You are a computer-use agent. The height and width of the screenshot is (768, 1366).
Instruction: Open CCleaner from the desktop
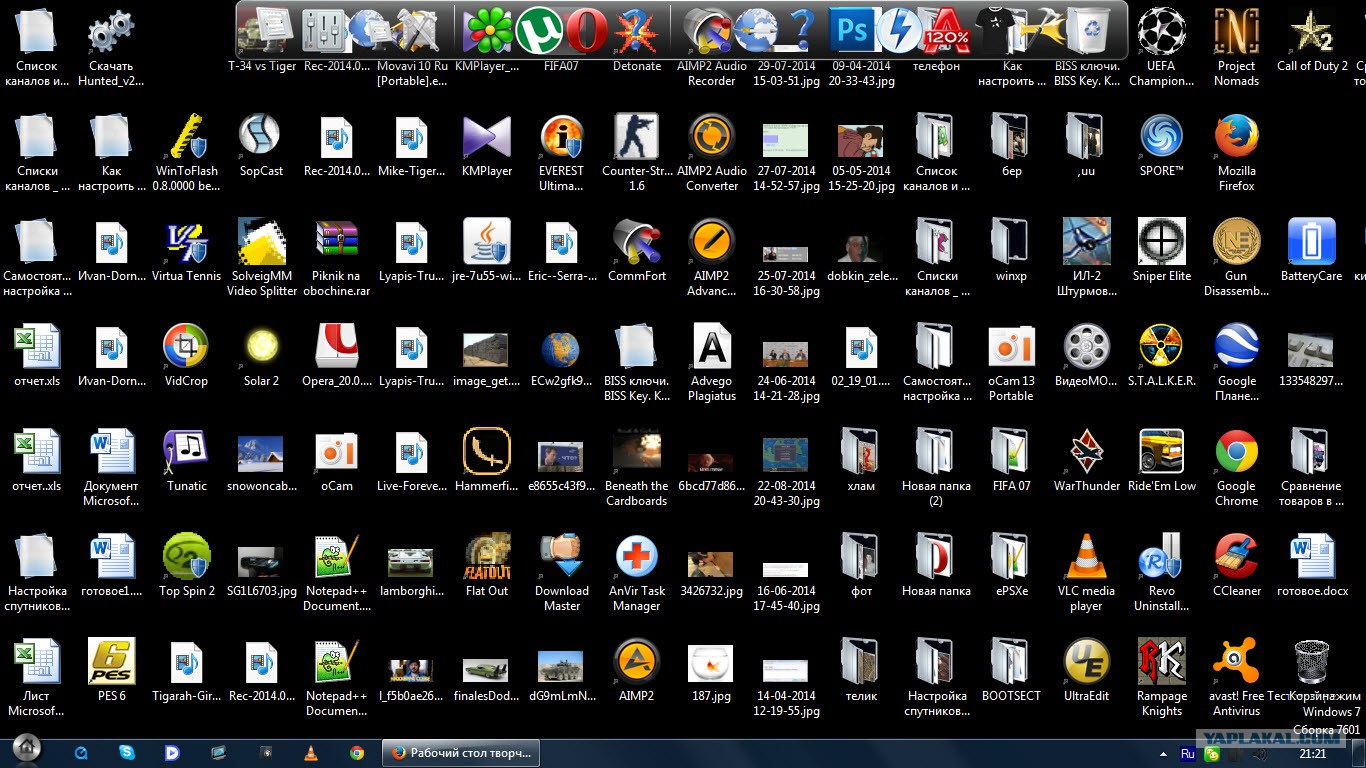(1236, 566)
